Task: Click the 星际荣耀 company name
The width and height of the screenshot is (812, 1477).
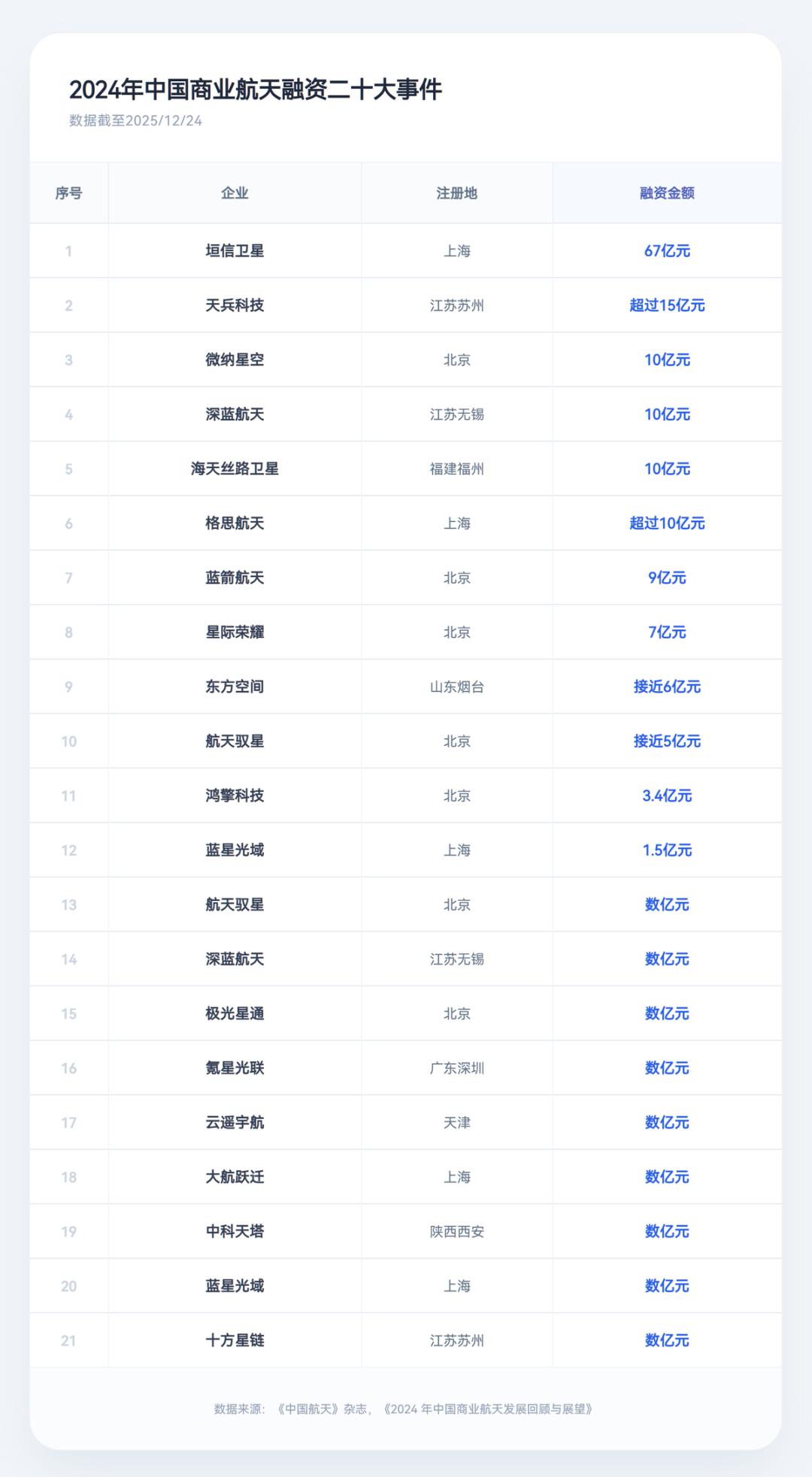Action: pos(235,632)
